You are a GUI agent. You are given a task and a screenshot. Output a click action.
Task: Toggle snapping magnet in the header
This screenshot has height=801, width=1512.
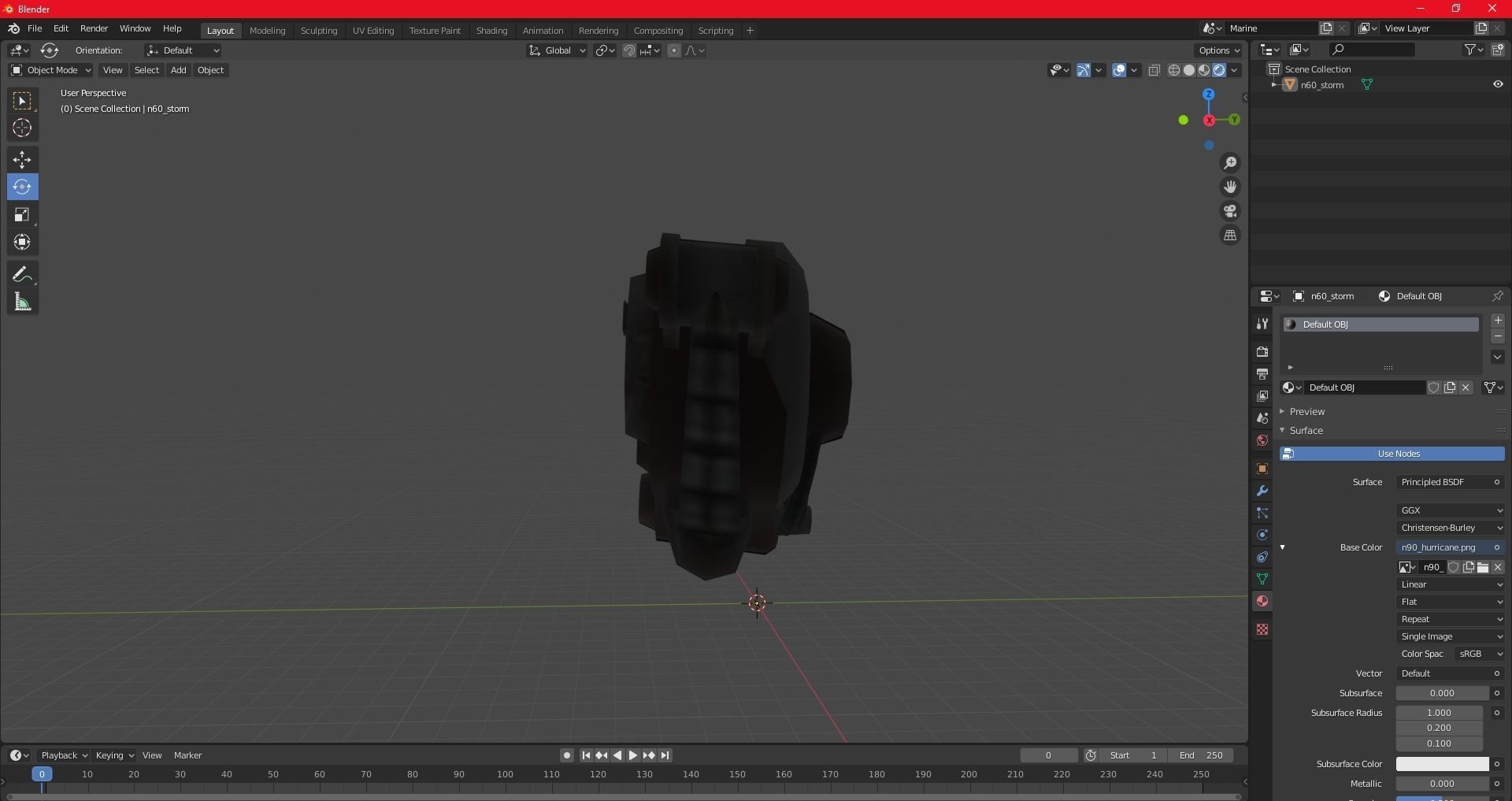click(x=629, y=50)
